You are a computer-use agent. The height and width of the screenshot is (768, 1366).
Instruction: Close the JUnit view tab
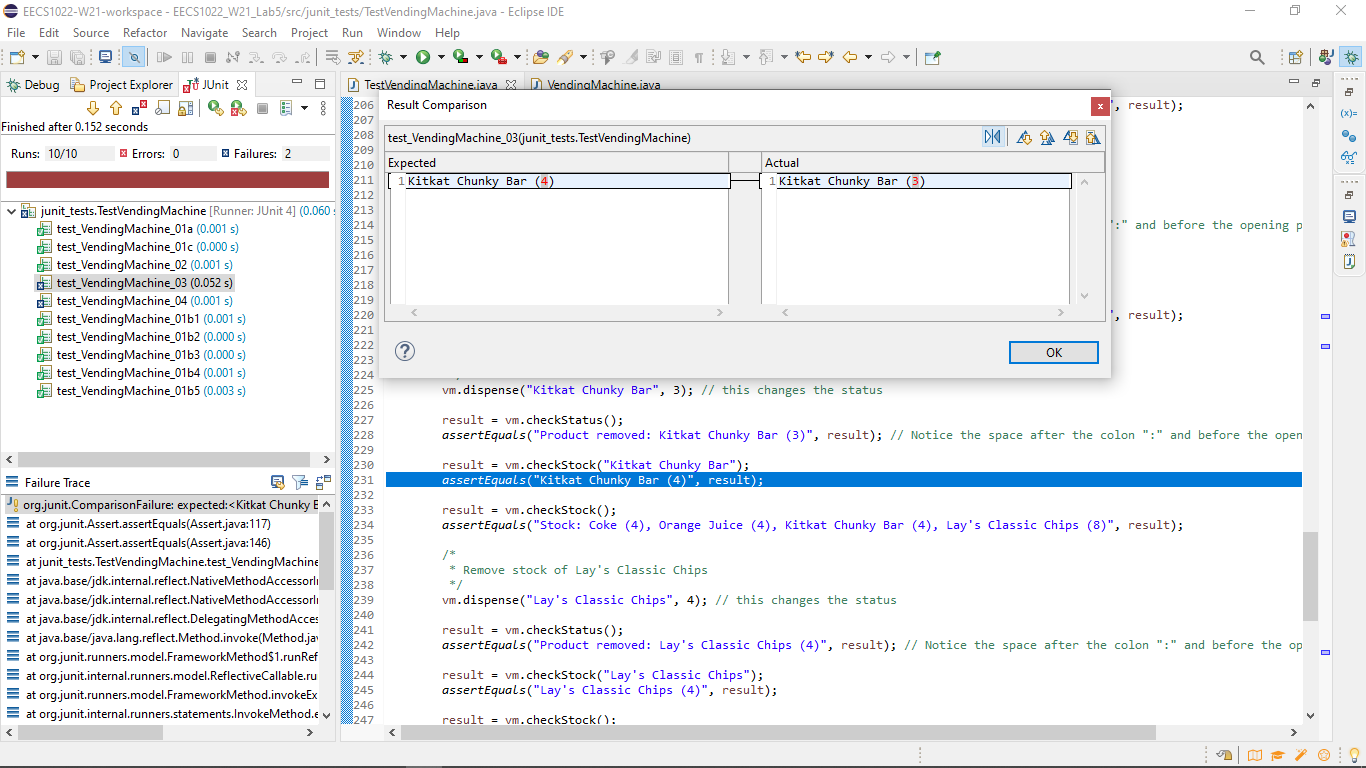point(242,85)
